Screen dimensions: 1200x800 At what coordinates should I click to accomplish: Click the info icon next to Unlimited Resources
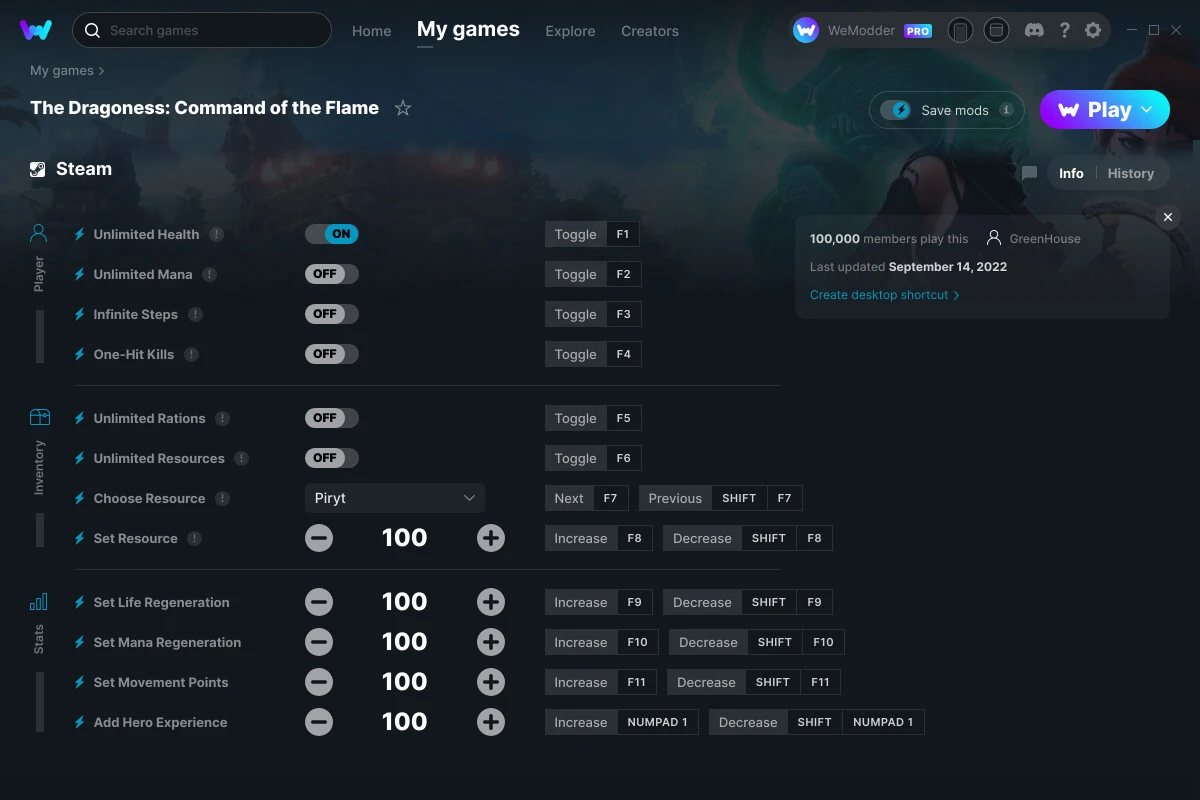click(241, 458)
